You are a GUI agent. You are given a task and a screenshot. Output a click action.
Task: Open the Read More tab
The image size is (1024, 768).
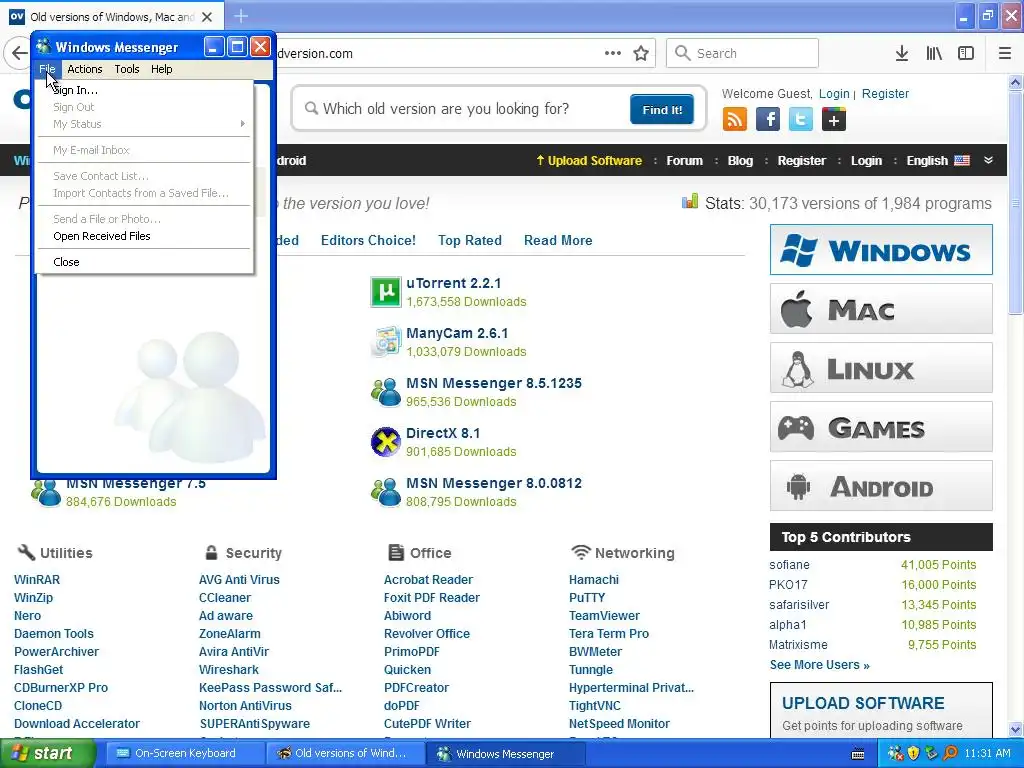coord(558,240)
